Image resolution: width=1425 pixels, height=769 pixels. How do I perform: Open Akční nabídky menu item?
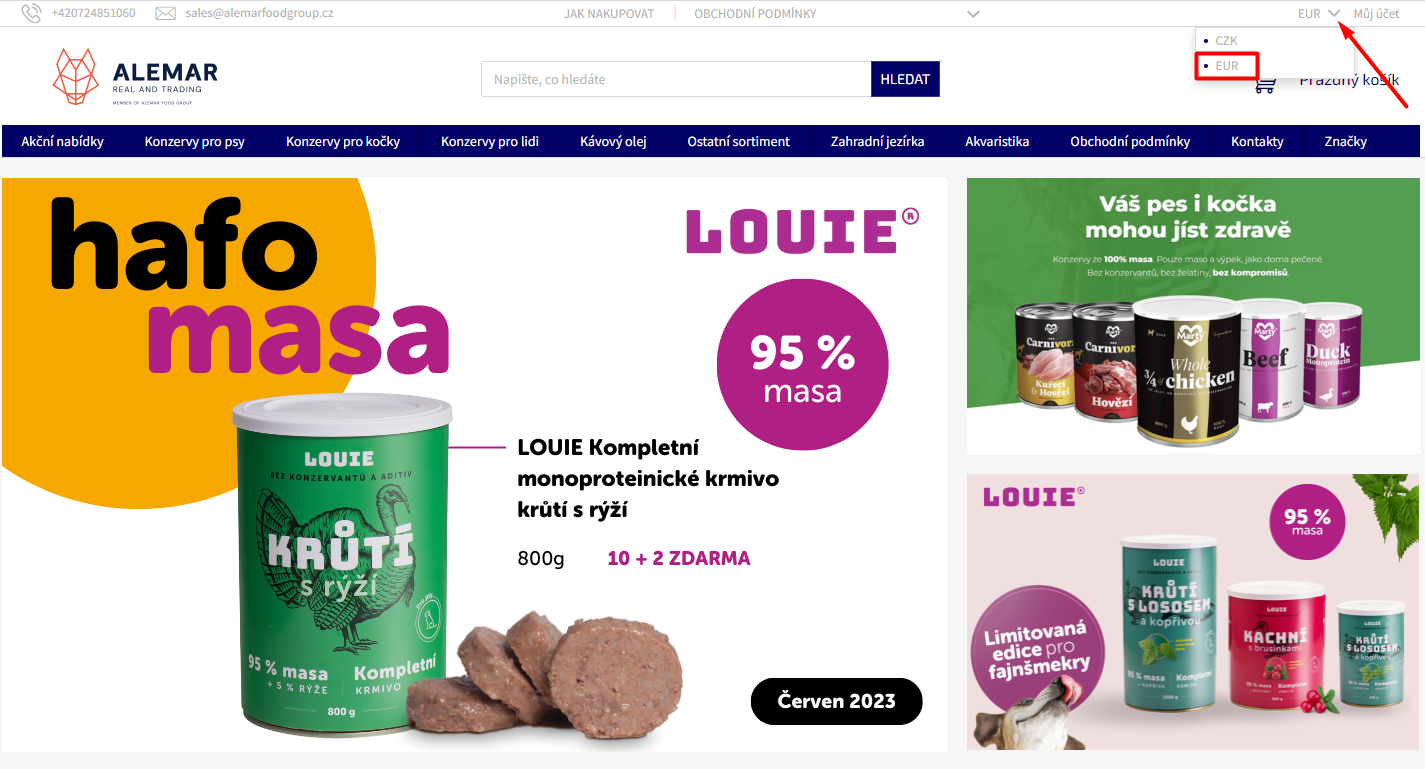63,141
